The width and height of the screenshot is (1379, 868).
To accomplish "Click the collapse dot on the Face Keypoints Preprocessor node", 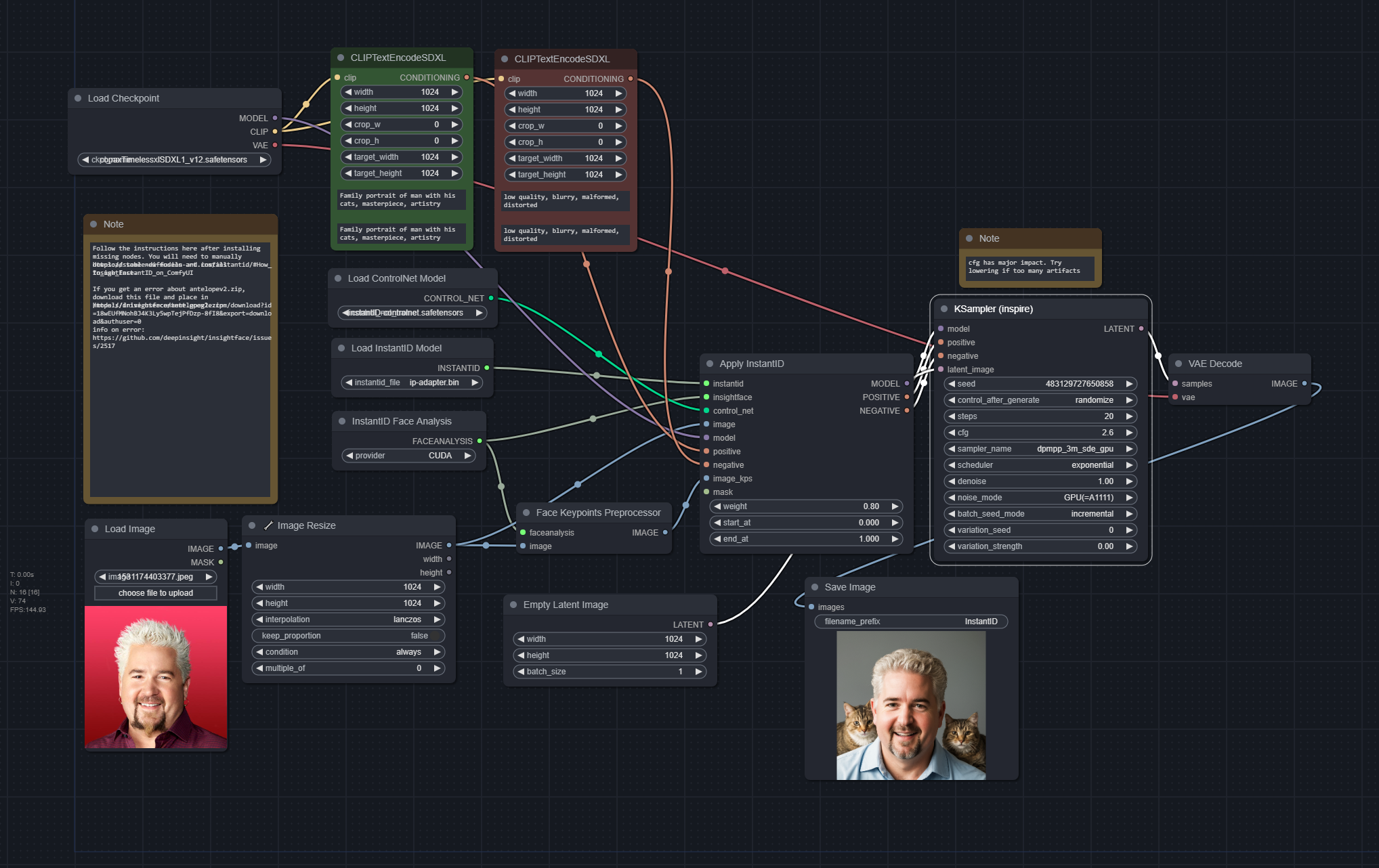I will 526,513.
